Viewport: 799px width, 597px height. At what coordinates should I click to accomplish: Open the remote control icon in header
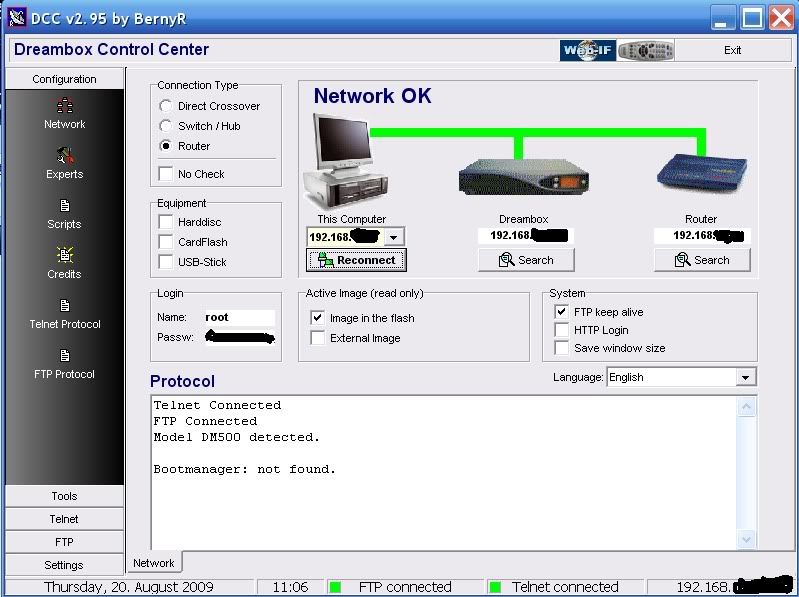pos(646,50)
